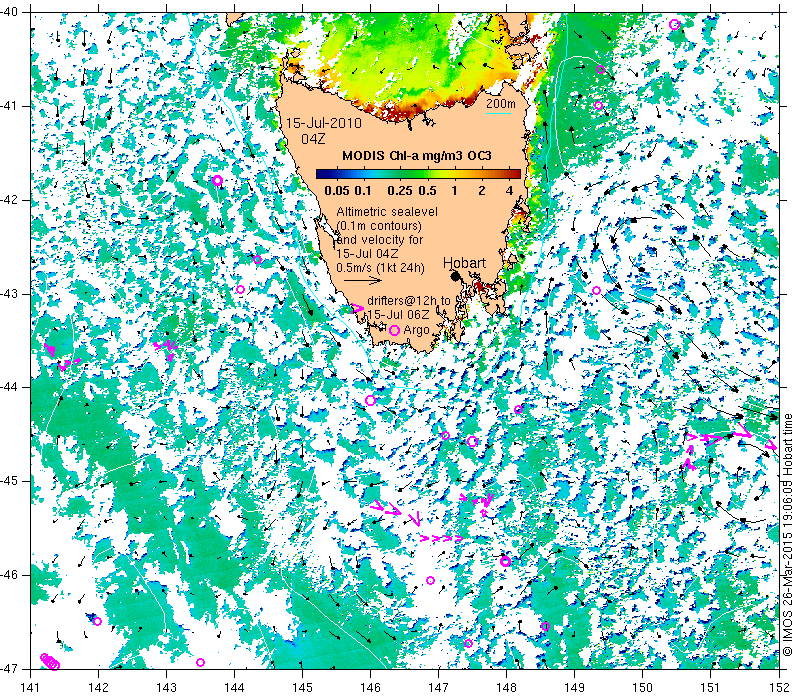
Task: Click the IMOS copyright timestamp text
Action: point(788,535)
